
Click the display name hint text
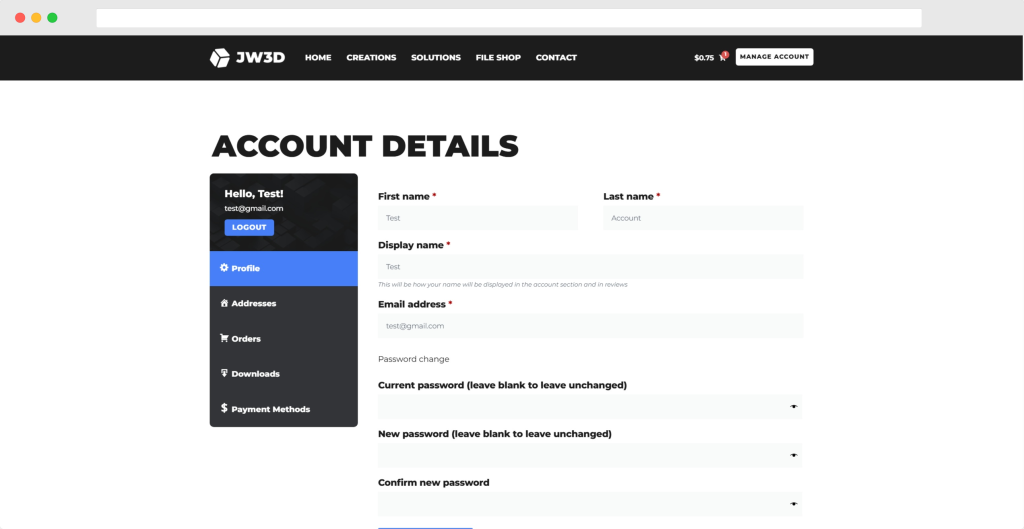pos(503,285)
